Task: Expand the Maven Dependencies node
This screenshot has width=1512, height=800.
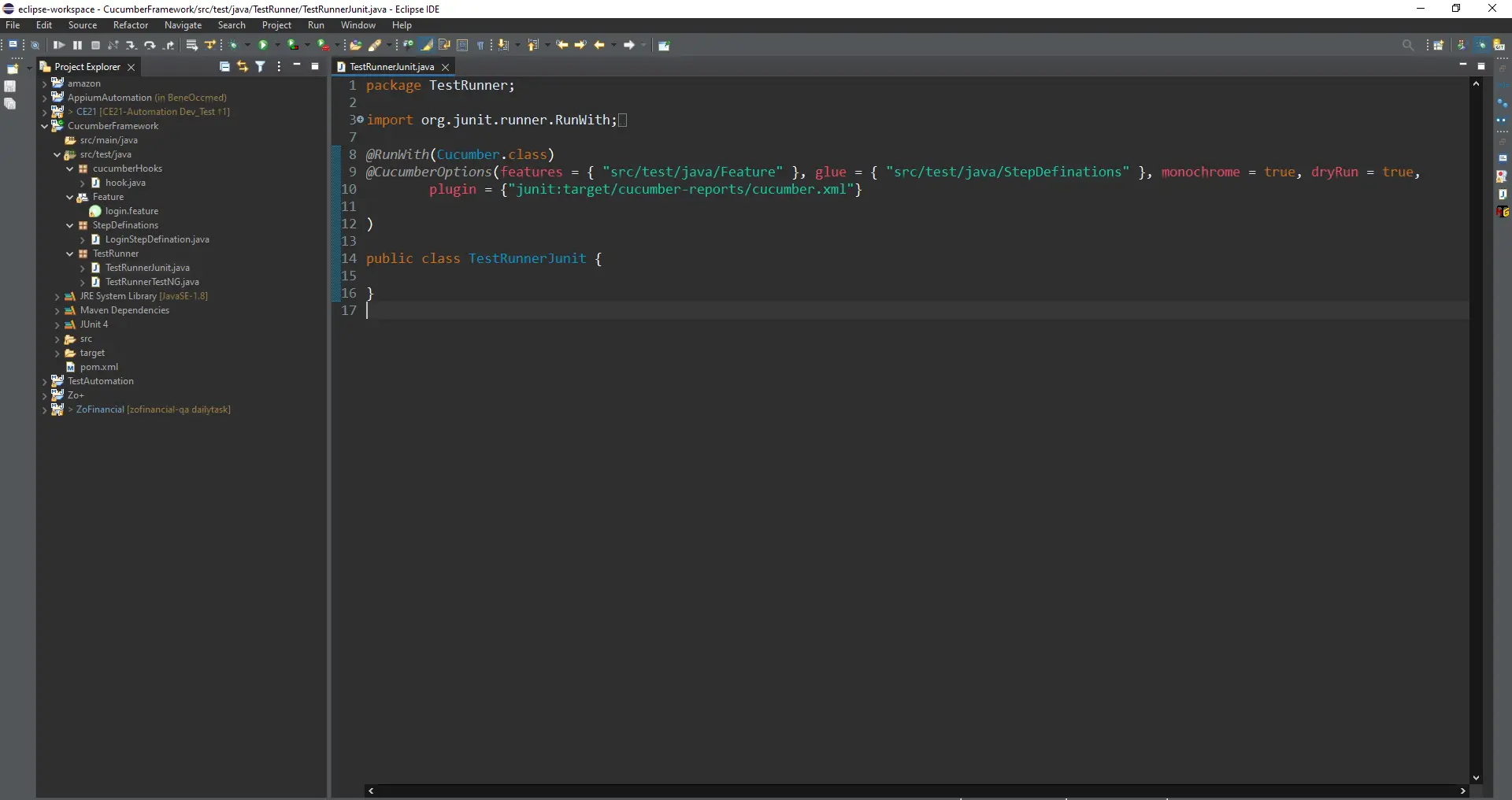Action: click(x=57, y=310)
